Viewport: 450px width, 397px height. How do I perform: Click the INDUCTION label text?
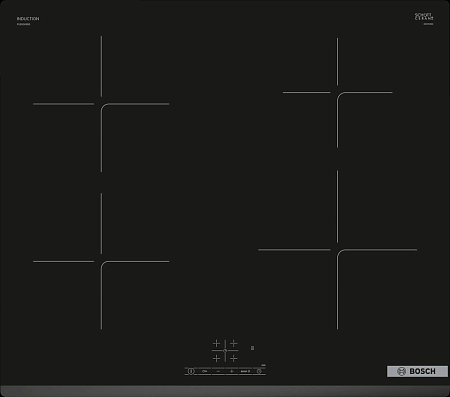[28, 19]
